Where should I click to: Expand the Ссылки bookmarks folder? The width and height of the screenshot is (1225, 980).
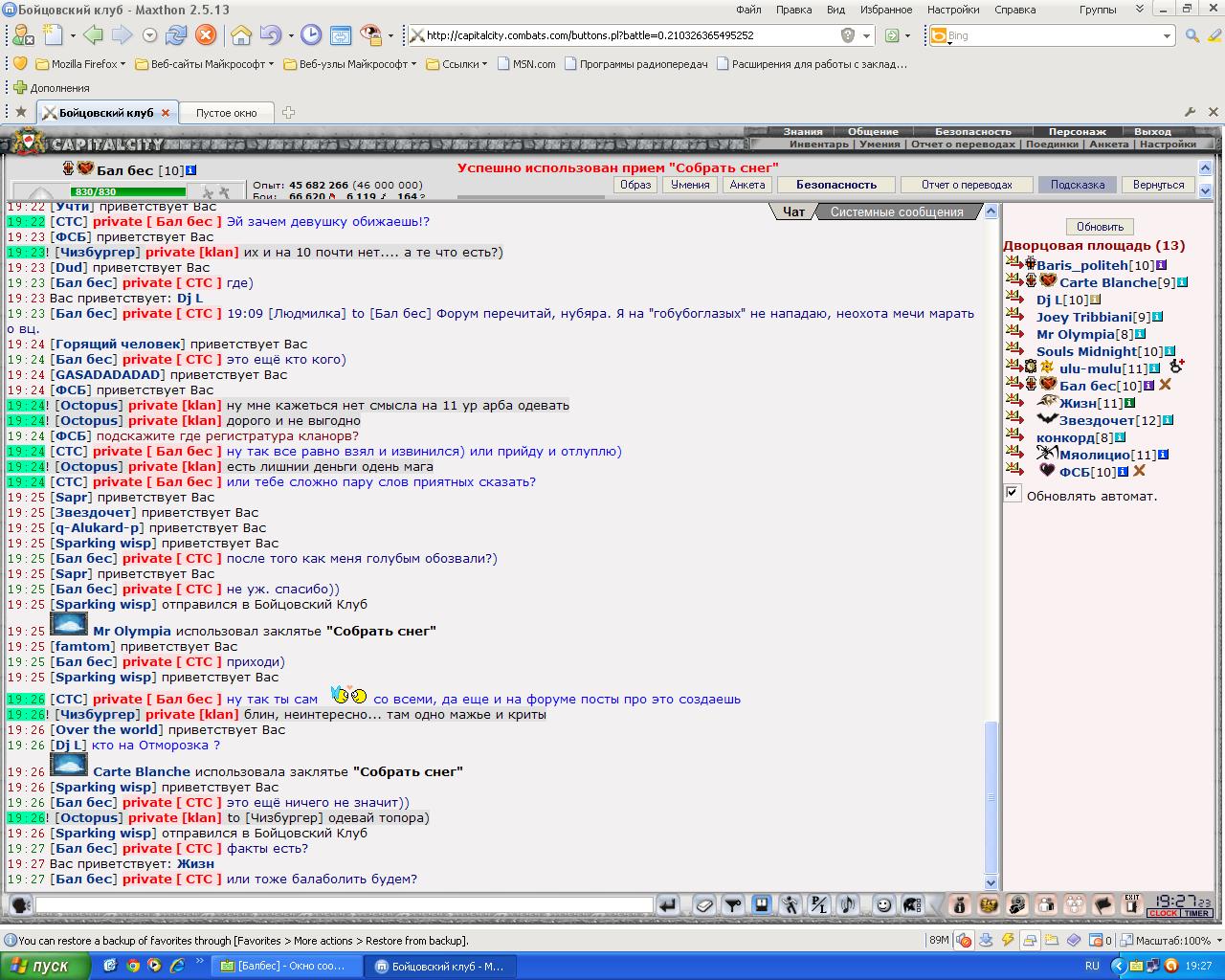457,64
